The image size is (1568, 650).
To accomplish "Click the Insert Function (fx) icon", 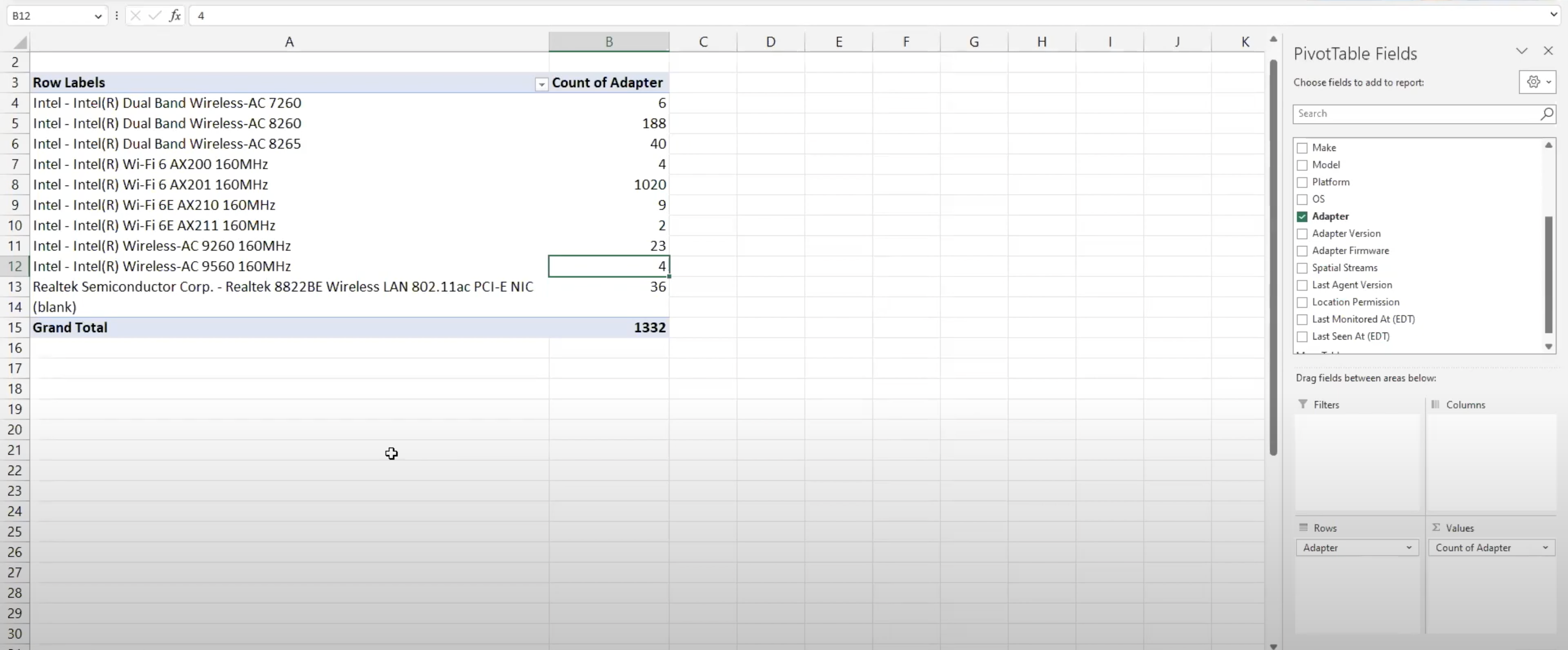I will tap(175, 16).
